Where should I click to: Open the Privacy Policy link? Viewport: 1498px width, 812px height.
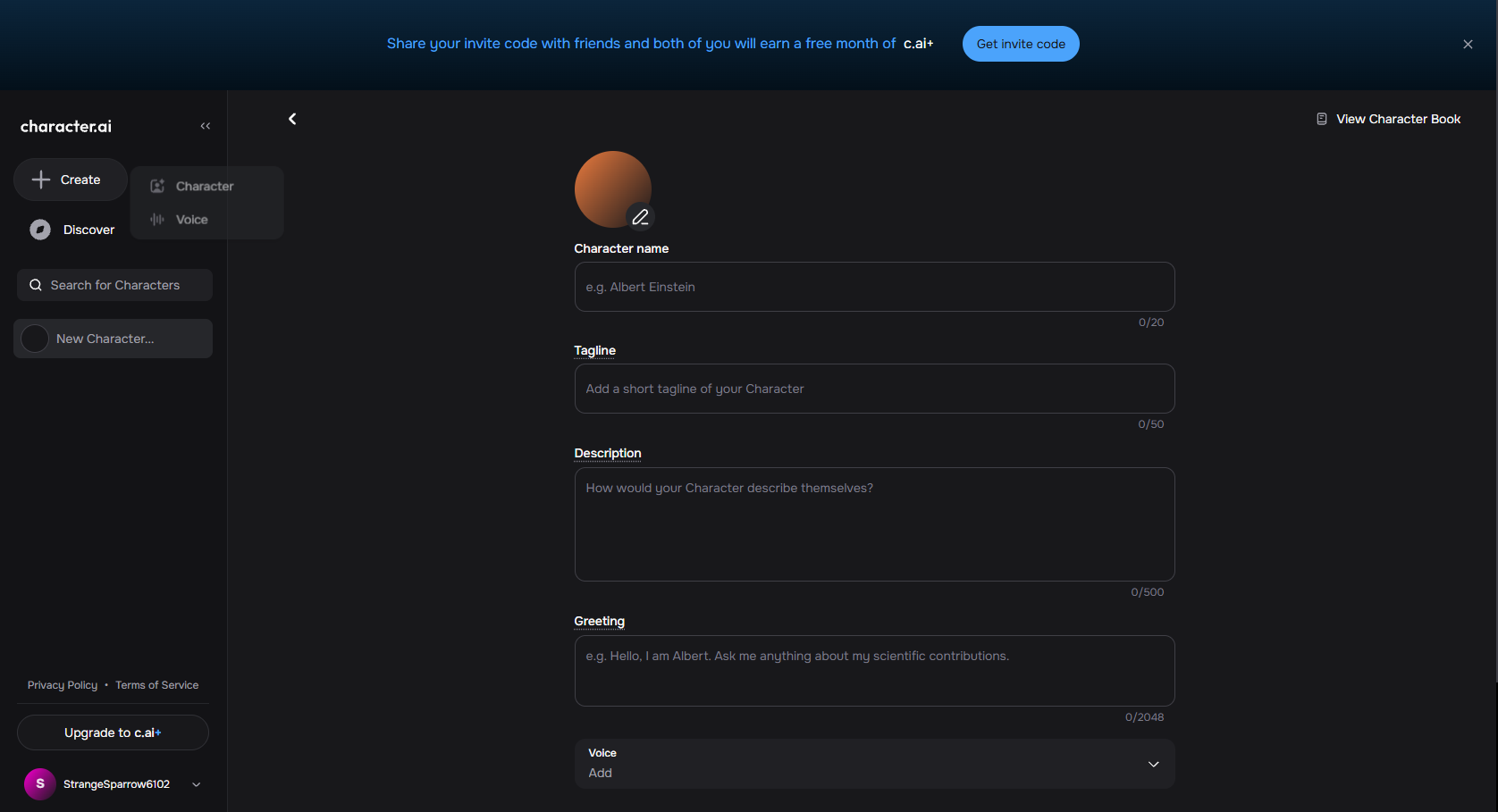pos(63,685)
